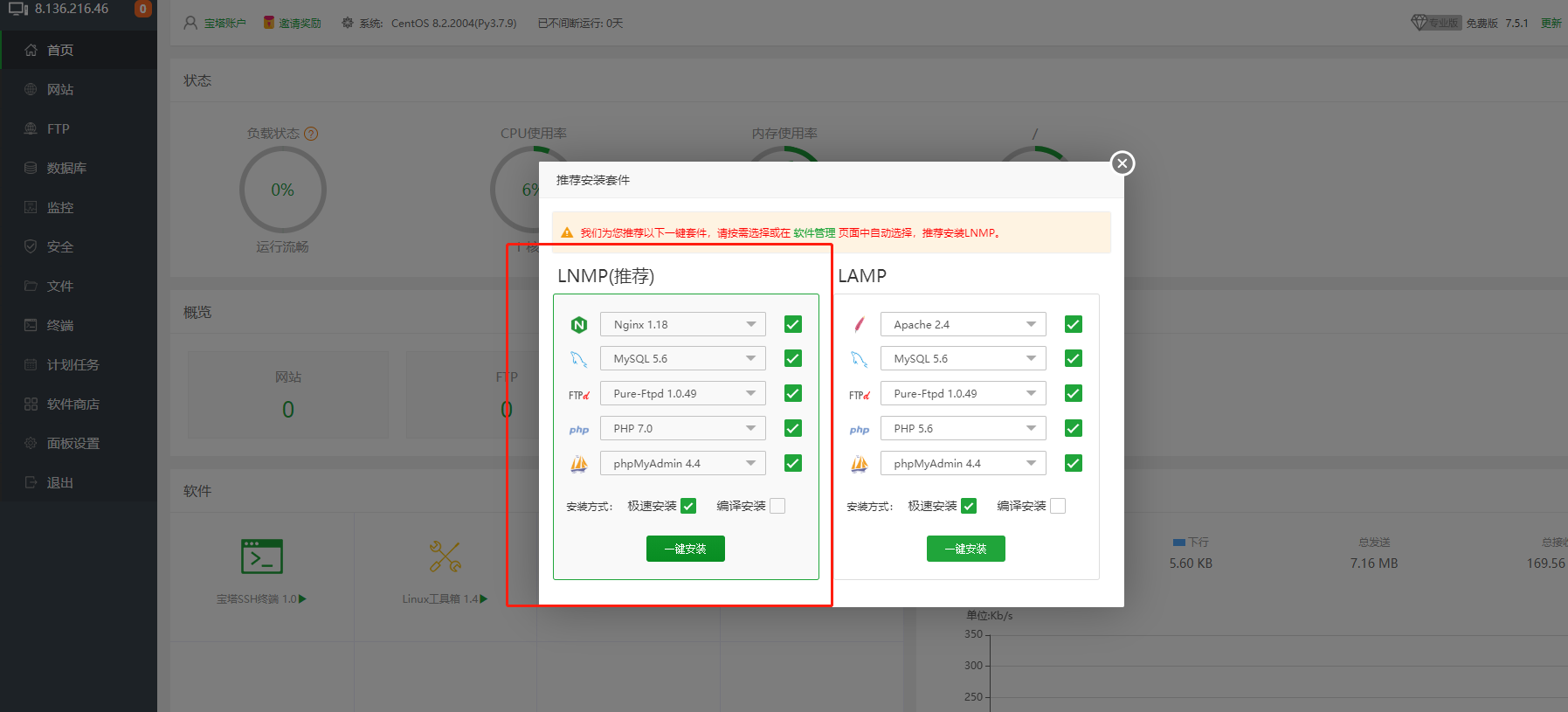The width and height of the screenshot is (1568, 712).
Task: Click the FTP icon in LNMP panel
Action: click(x=579, y=395)
